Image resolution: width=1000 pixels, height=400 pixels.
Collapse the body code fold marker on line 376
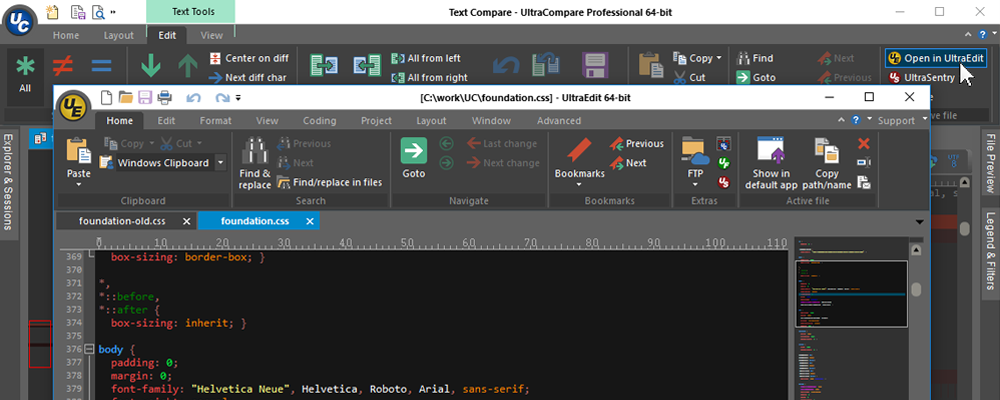tap(88, 349)
